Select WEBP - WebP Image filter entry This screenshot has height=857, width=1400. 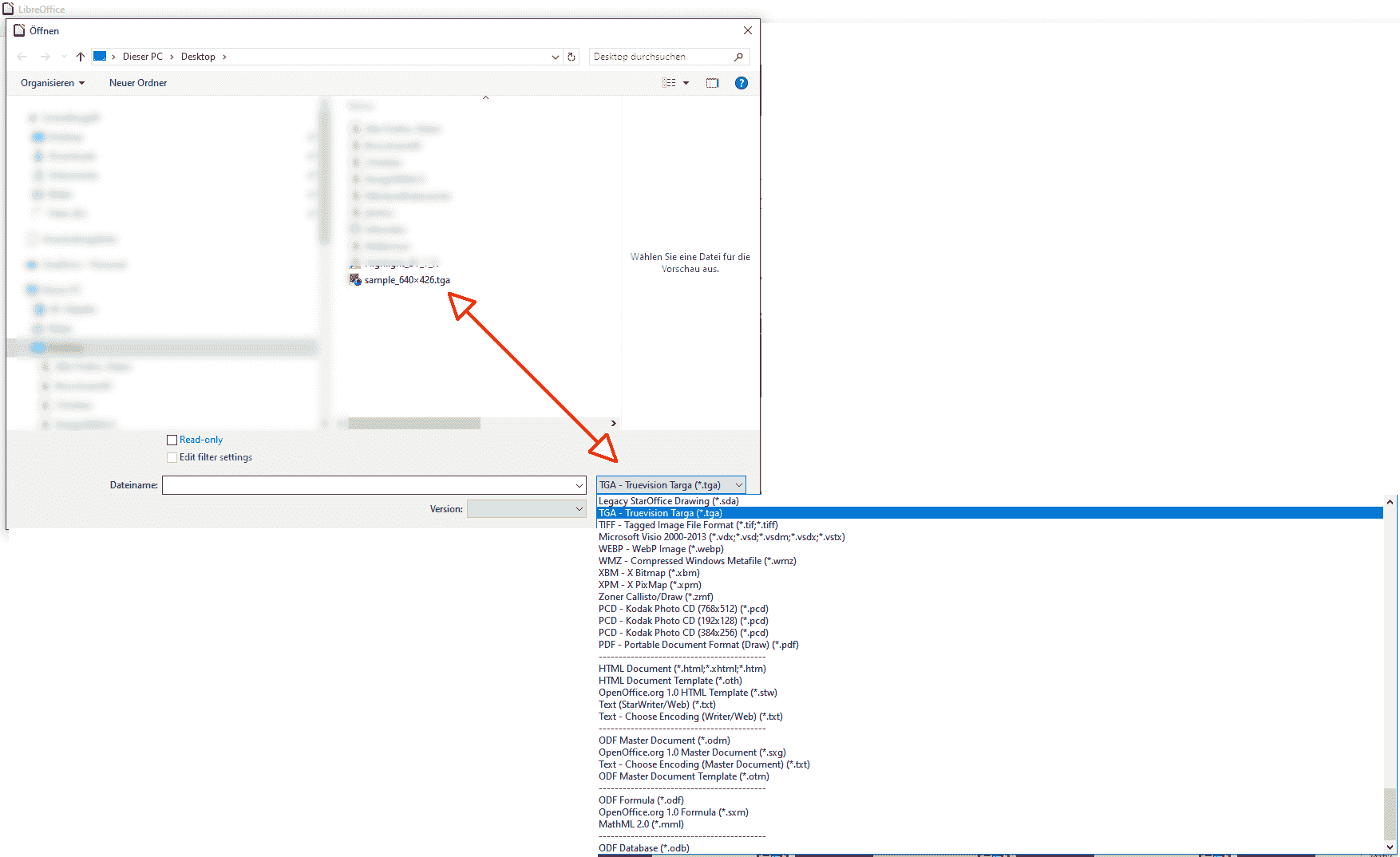pos(661,549)
